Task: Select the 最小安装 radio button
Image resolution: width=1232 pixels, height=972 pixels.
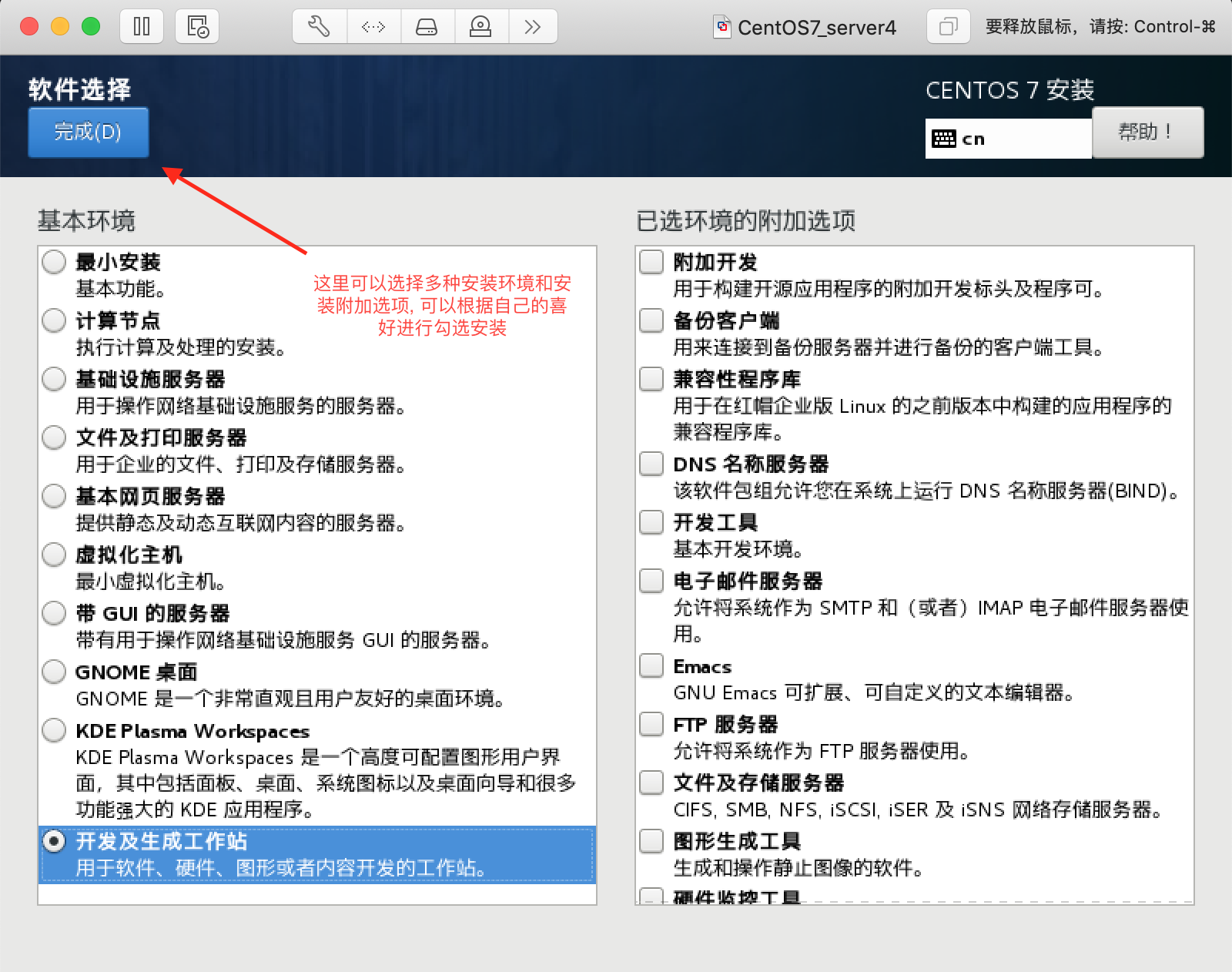Action: pyautogui.click(x=54, y=262)
